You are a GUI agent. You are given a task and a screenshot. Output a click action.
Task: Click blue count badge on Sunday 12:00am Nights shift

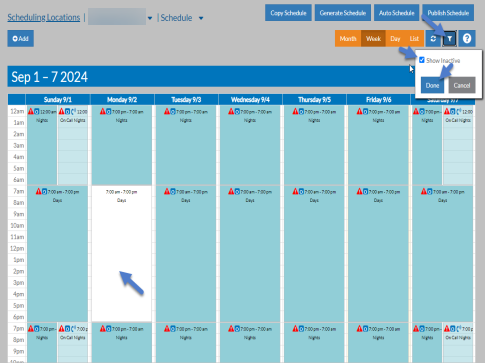(37, 111)
